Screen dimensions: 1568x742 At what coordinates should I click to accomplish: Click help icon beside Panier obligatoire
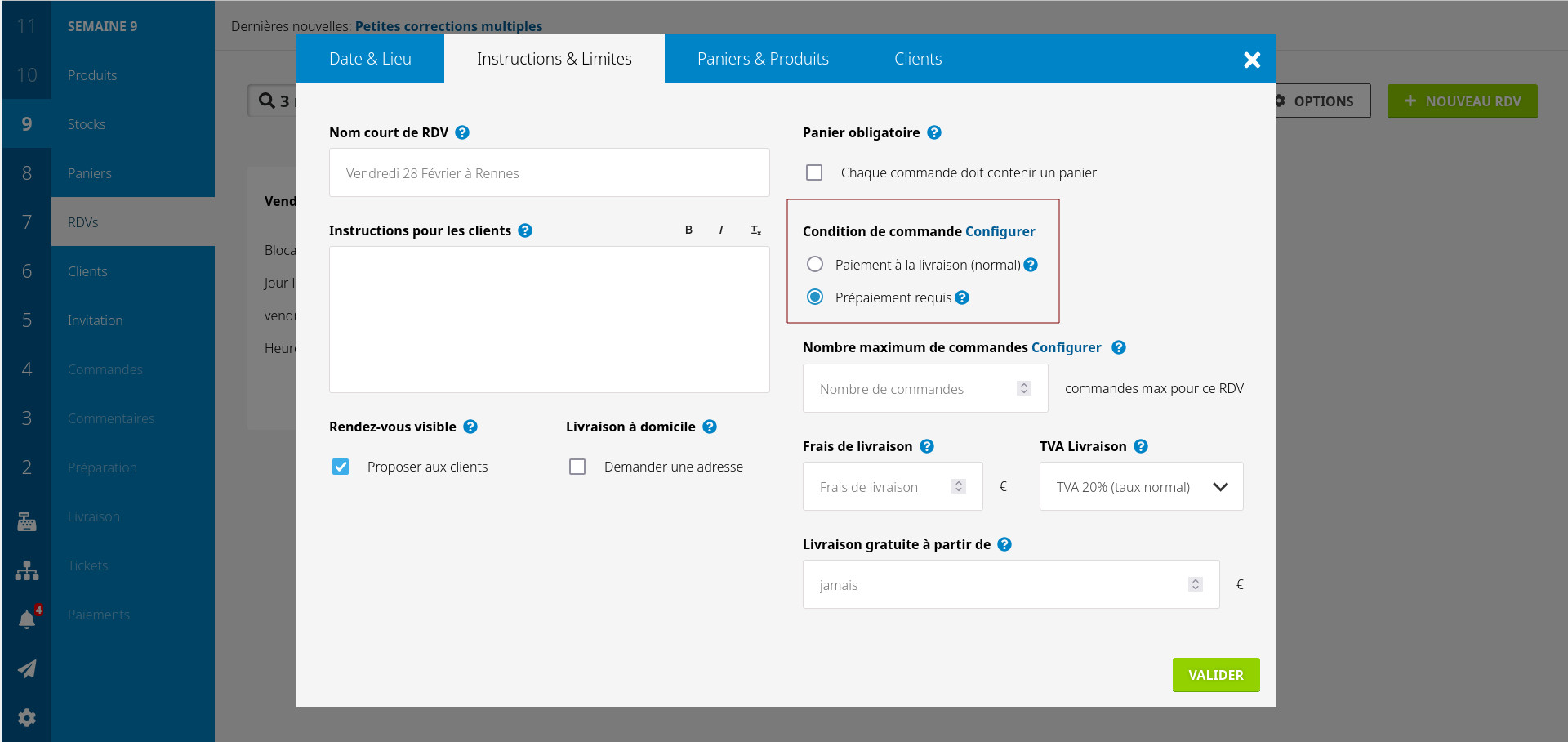(x=934, y=132)
